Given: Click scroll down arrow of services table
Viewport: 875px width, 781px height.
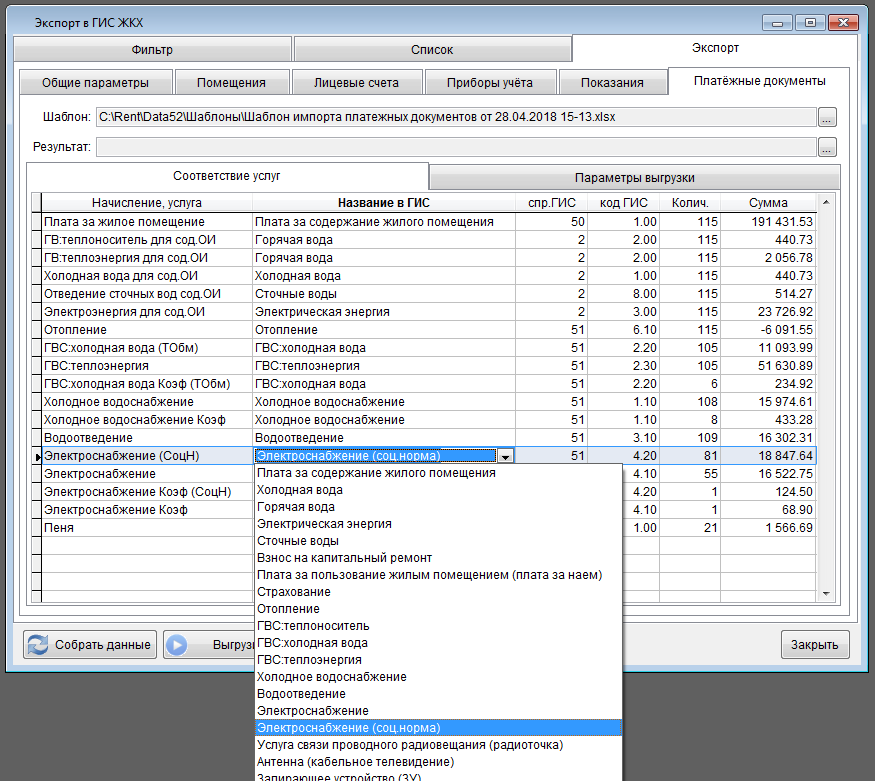Looking at the screenshot, I should click(826, 594).
